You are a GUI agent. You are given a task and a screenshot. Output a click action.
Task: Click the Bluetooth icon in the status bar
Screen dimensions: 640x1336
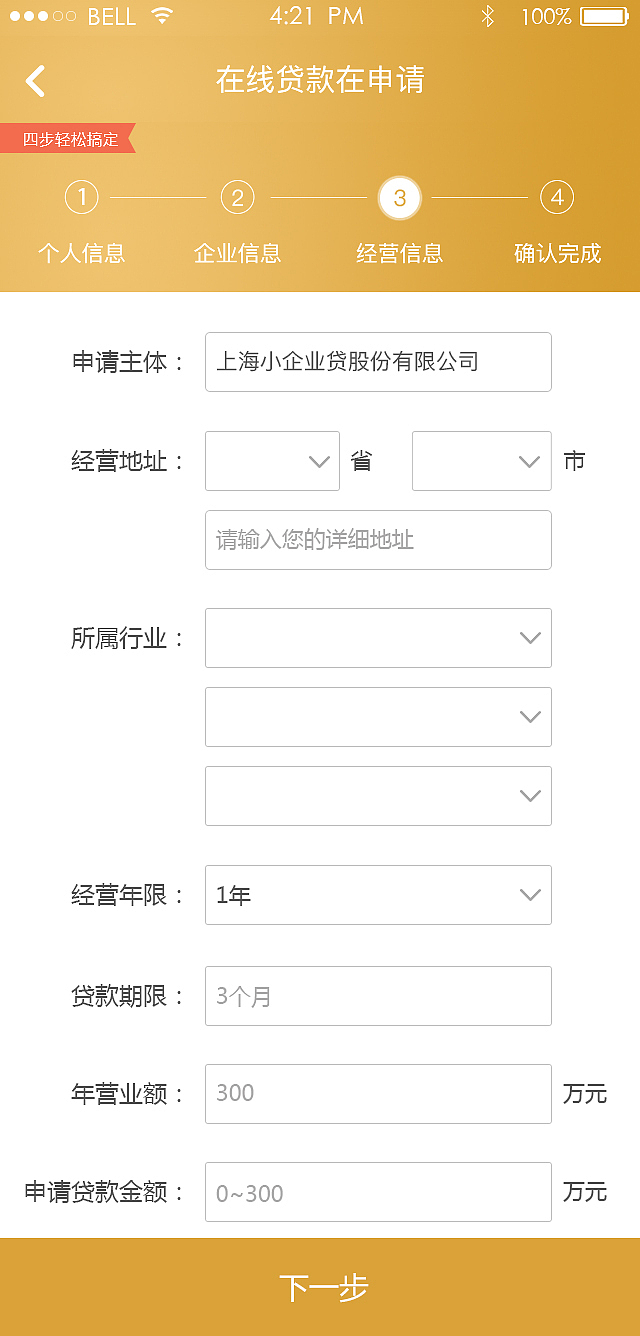[486, 15]
